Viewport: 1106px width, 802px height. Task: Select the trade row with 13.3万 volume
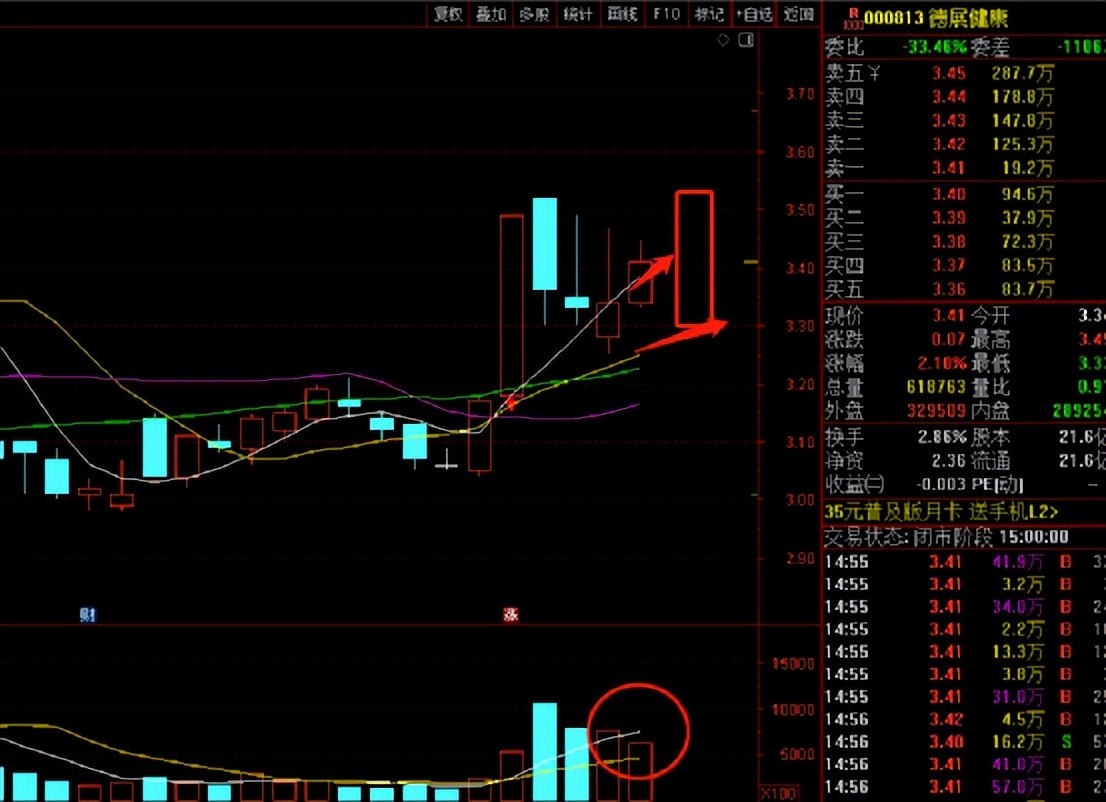click(x=964, y=652)
